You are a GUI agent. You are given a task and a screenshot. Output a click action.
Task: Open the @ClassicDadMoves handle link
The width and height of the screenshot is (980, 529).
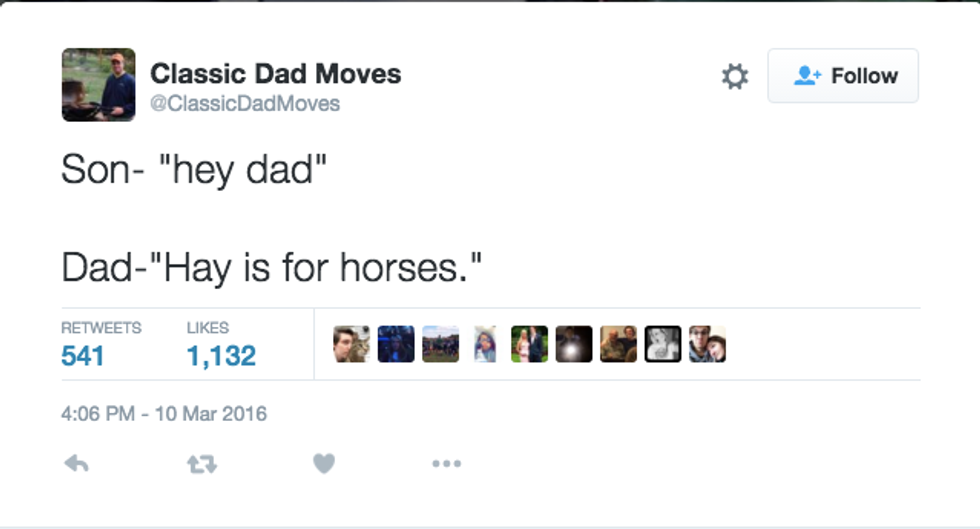click(x=245, y=104)
